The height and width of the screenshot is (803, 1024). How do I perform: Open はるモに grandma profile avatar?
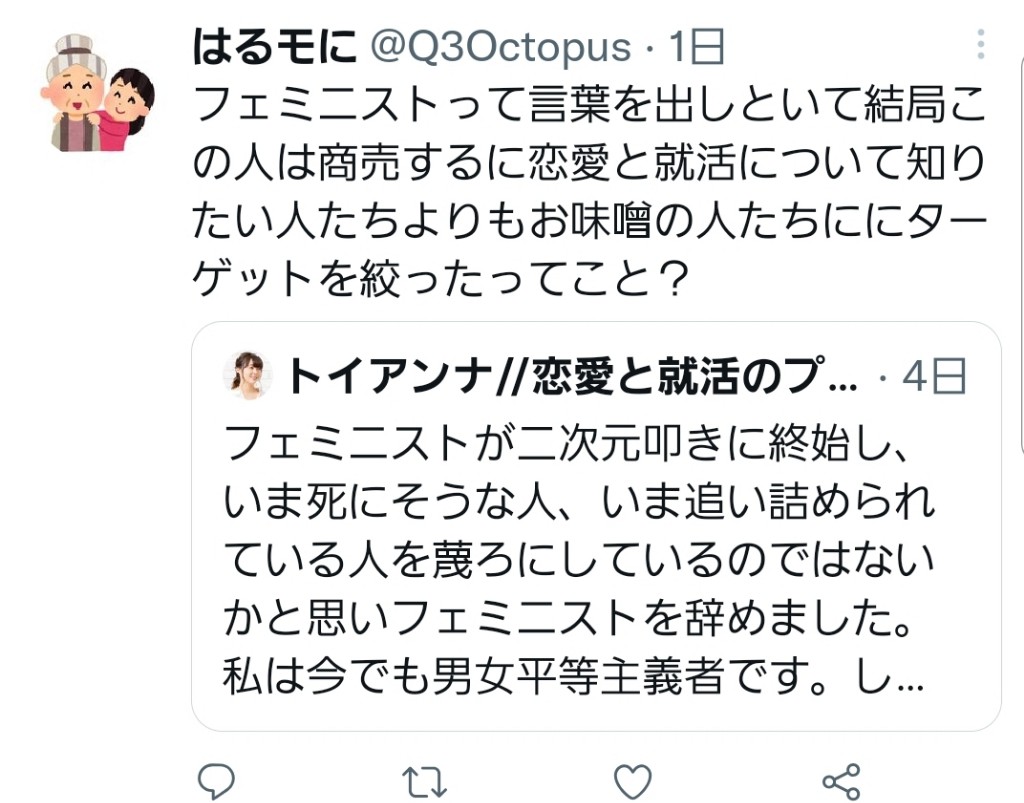99,93
